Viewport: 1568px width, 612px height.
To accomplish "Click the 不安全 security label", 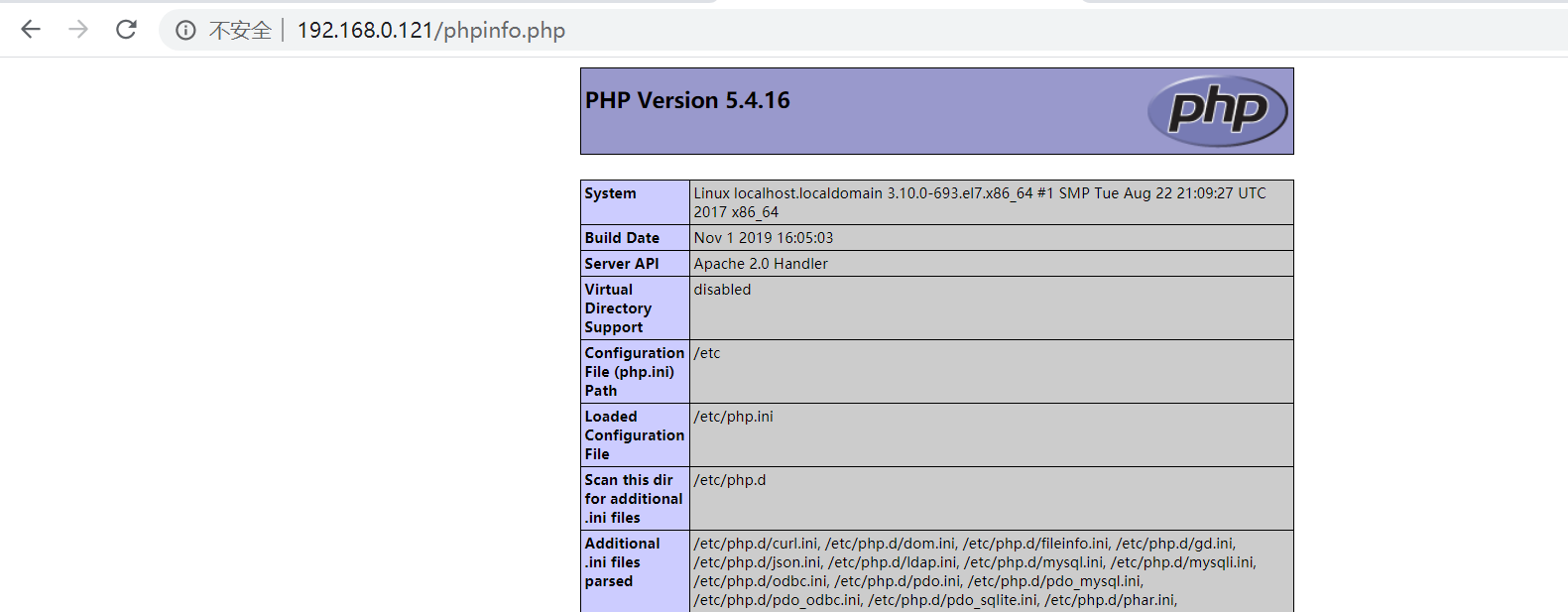I will (x=240, y=31).
